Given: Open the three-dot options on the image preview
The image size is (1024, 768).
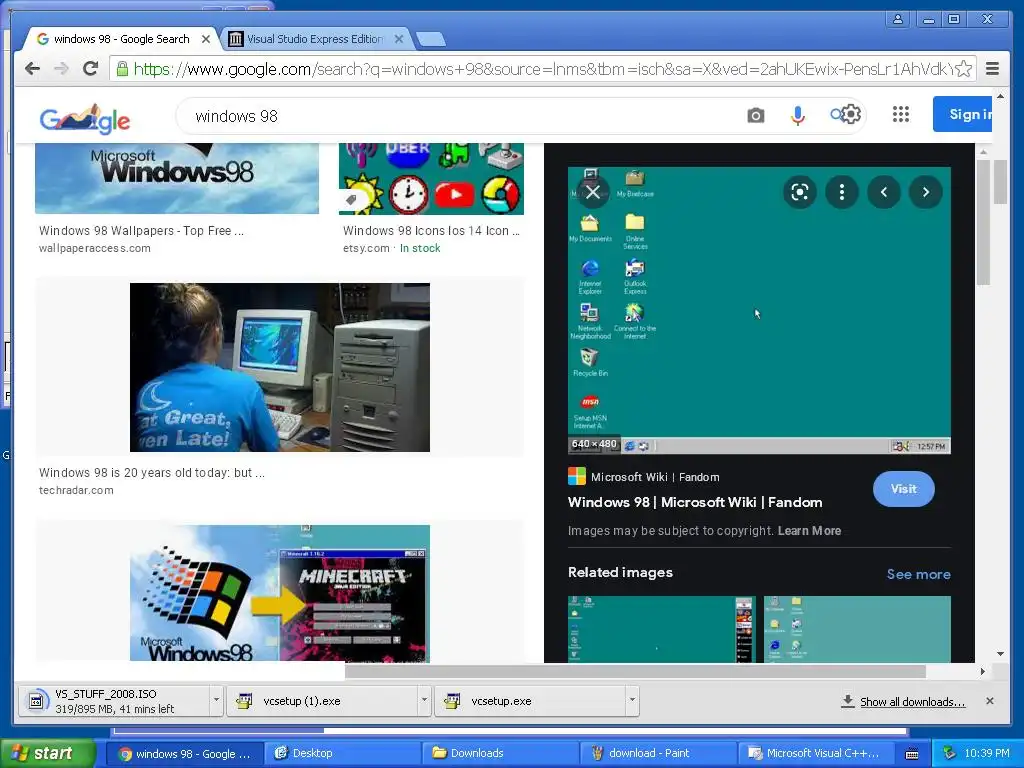Looking at the screenshot, I should click(x=842, y=192).
